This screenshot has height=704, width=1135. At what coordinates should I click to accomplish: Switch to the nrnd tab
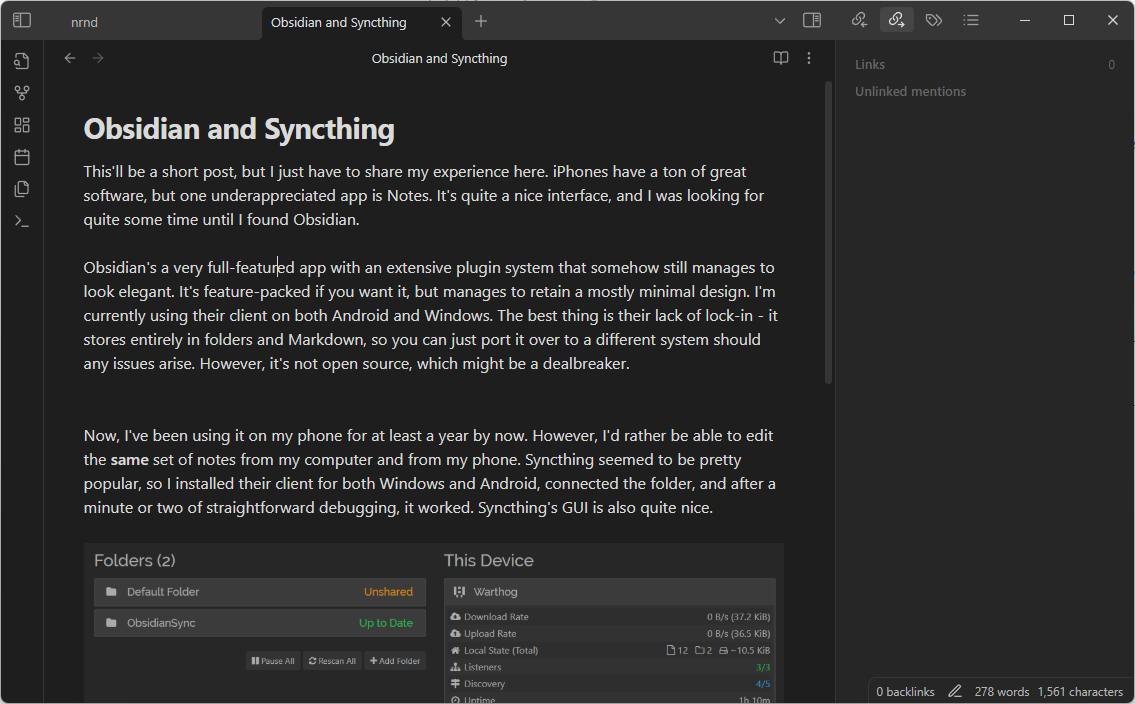[84, 22]
